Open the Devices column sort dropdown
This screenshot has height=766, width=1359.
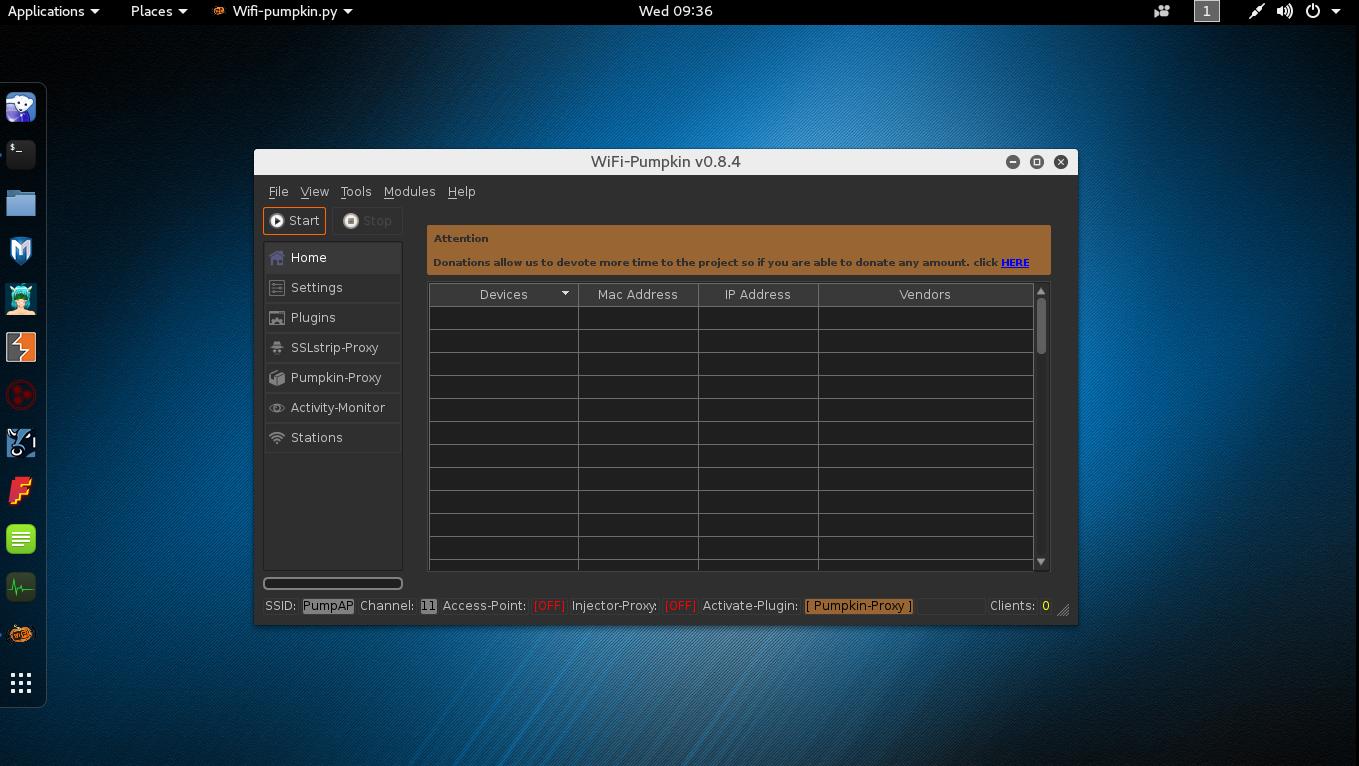565,294
